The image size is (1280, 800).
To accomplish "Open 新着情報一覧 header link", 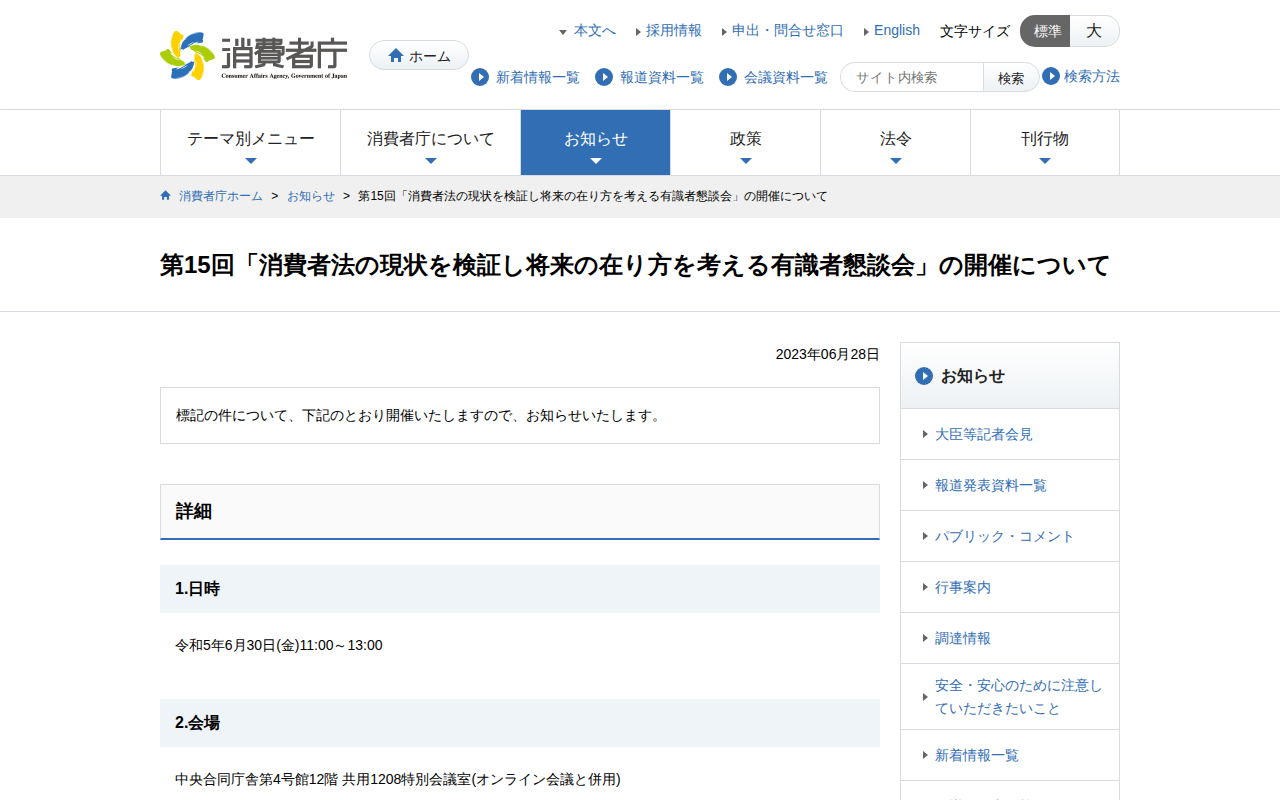I will coord(538,77).
